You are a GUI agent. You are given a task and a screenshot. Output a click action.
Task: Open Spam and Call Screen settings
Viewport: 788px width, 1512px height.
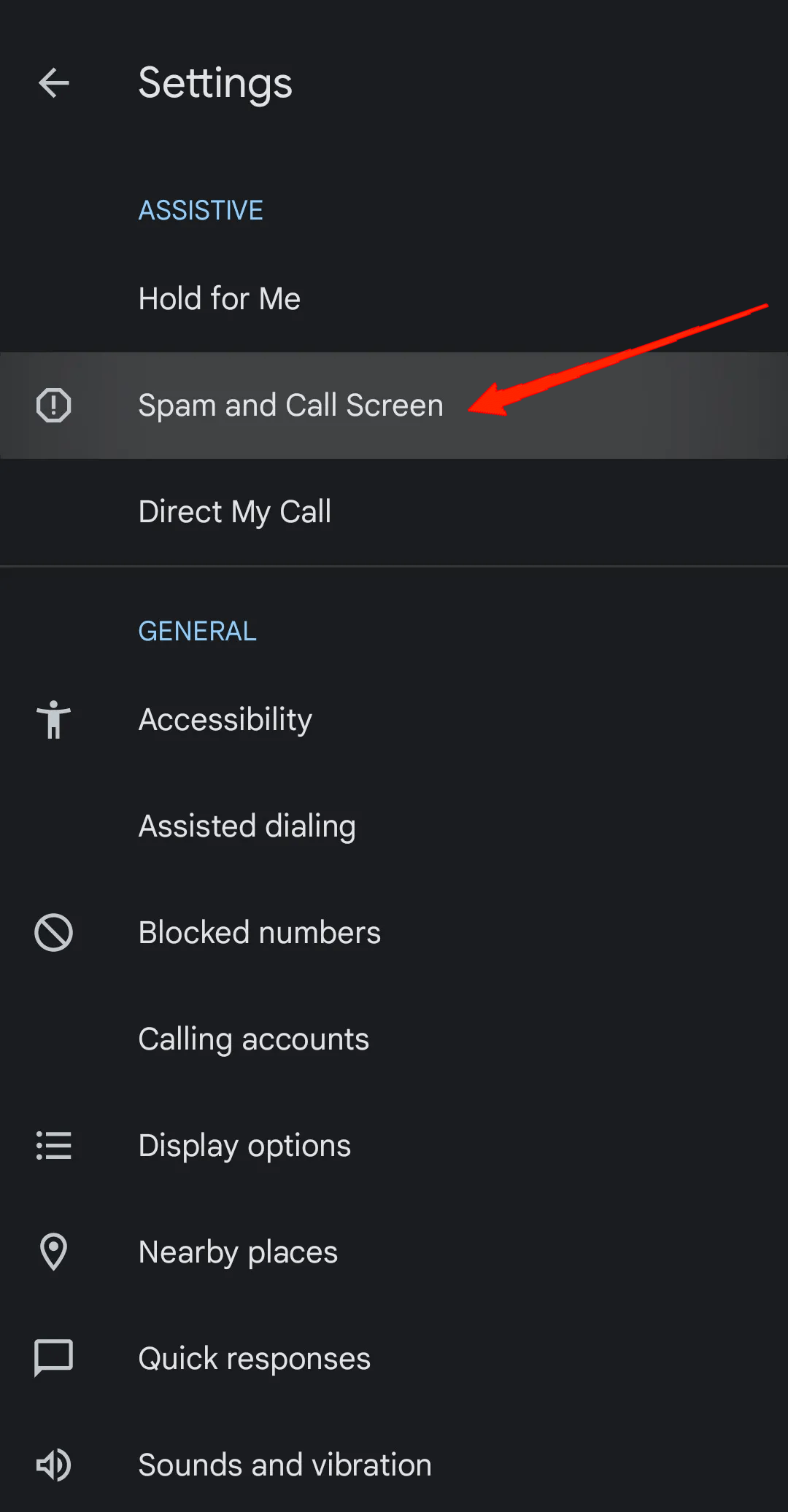coord(290,405)
